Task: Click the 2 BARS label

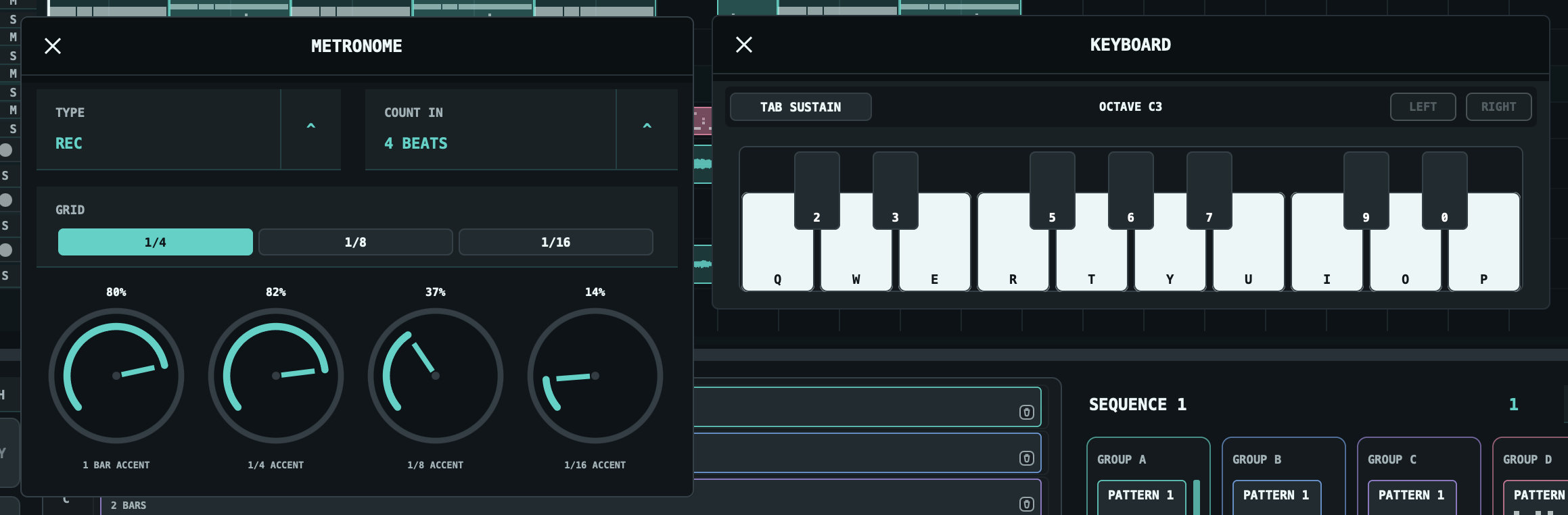Action: tap(129, 506)
